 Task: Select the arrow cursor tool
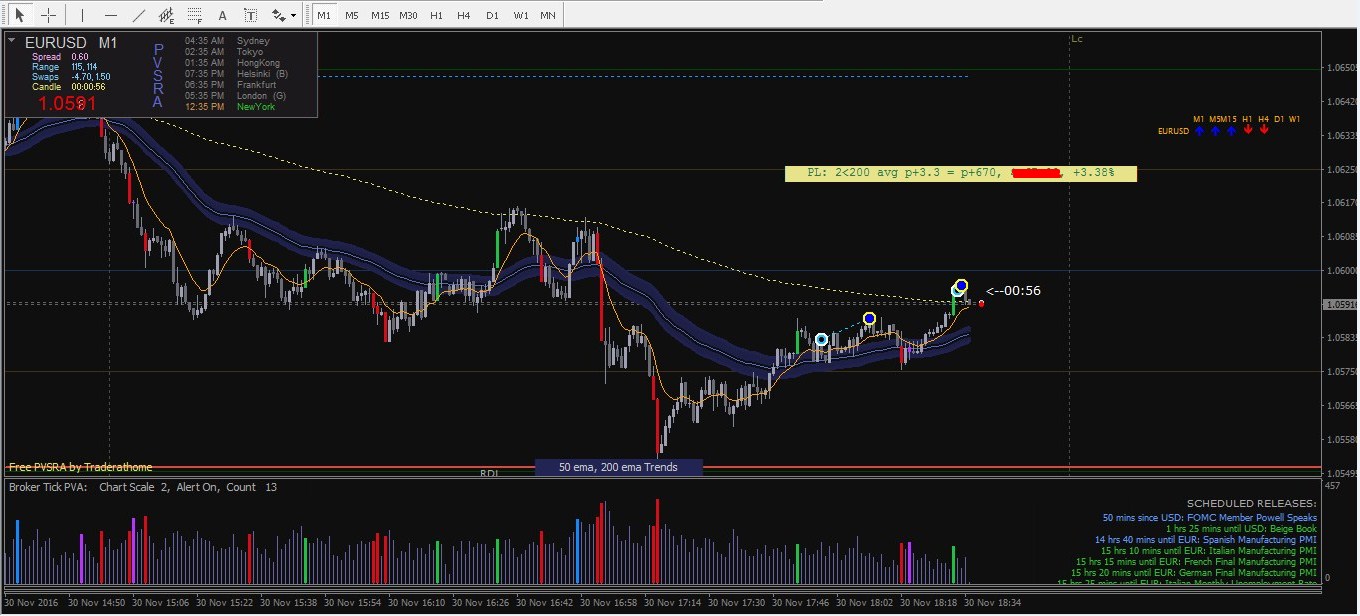pos(19,15)
